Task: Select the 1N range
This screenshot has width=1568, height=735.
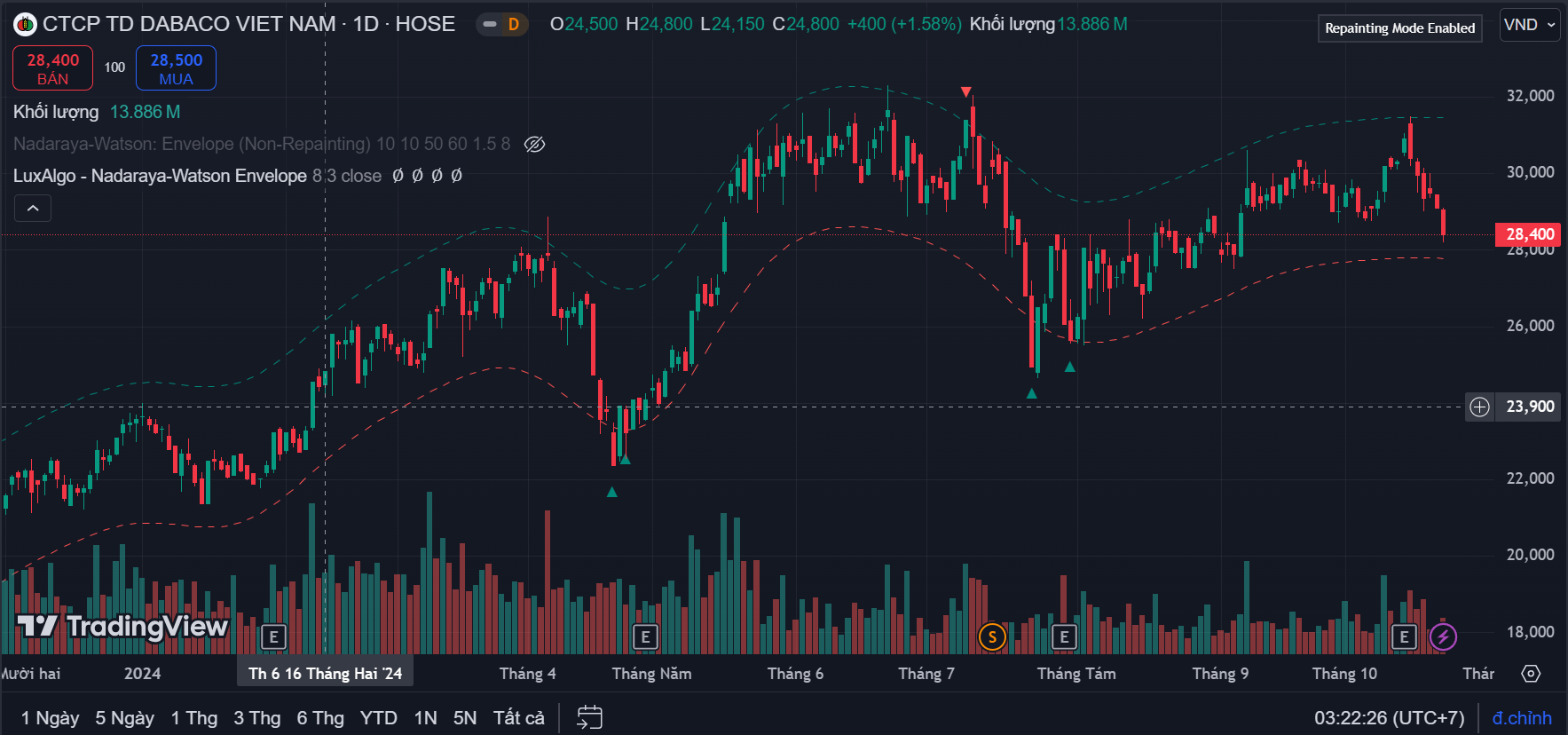Action: [x=426, y=718]
